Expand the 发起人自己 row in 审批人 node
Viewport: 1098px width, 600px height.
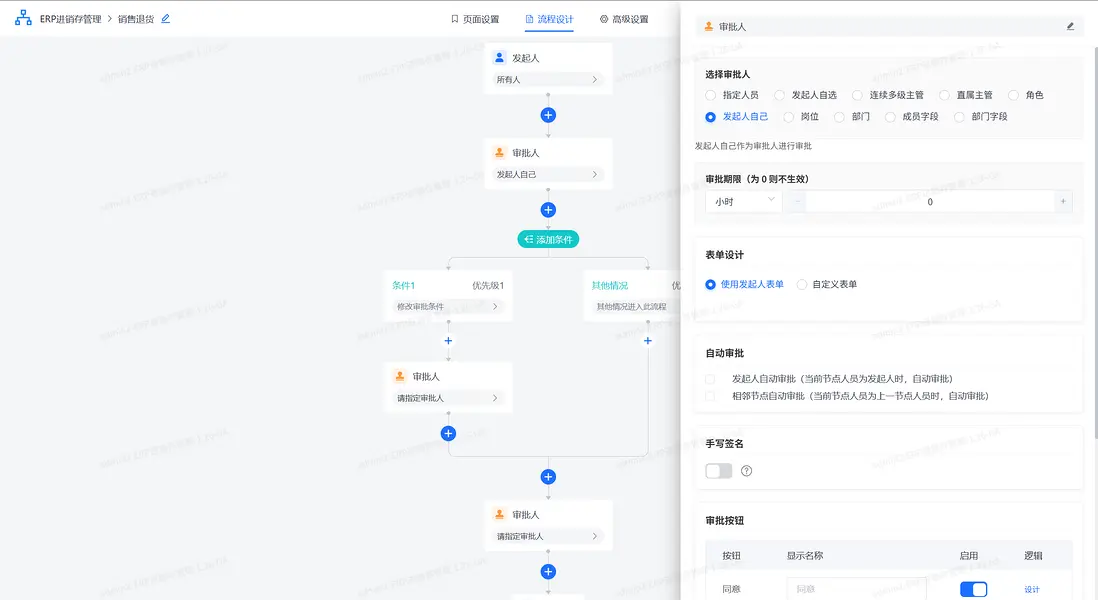pos(548,174)
